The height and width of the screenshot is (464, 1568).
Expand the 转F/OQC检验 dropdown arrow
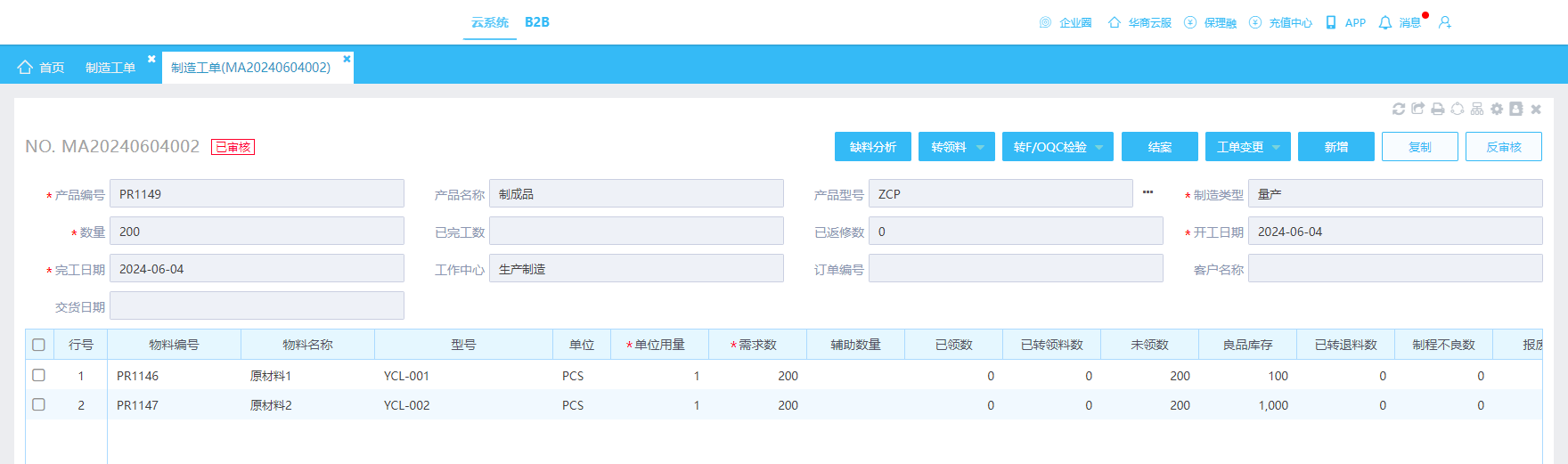(1099, 147)
